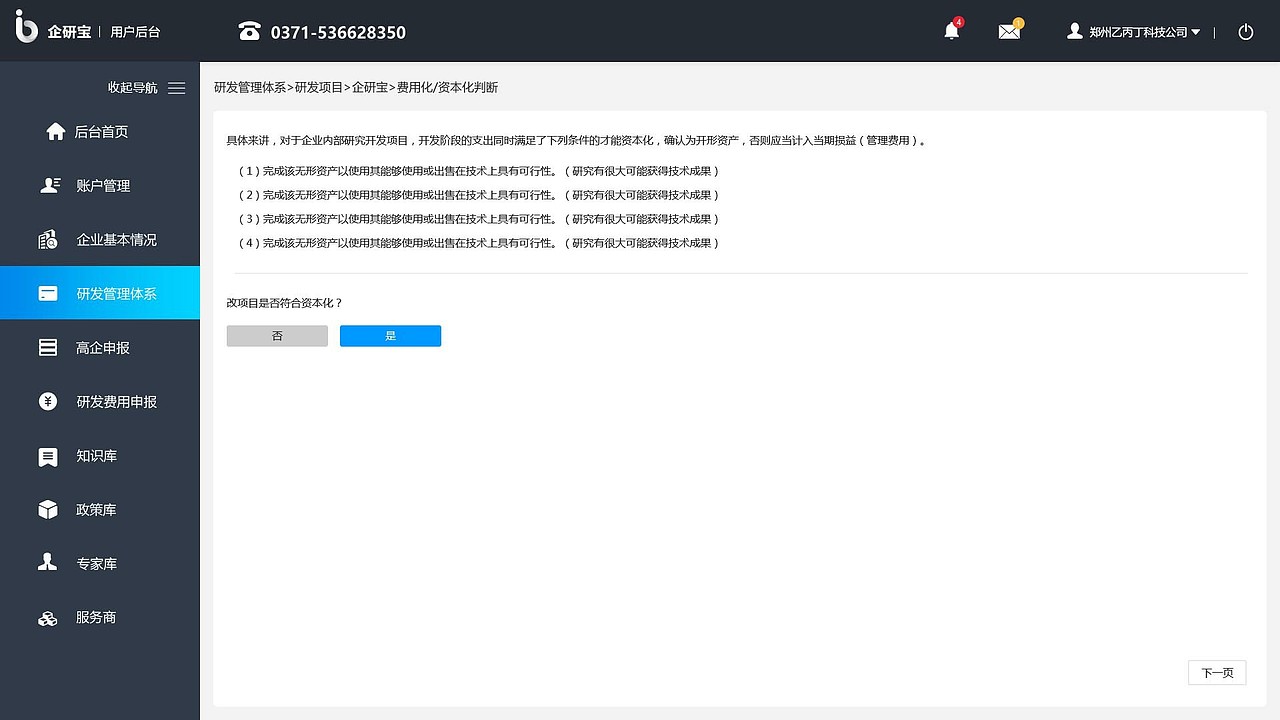This screenshot has width=1280, height=720.
Task: Open the 知识库 menu item
Action: tap(100, 456)
